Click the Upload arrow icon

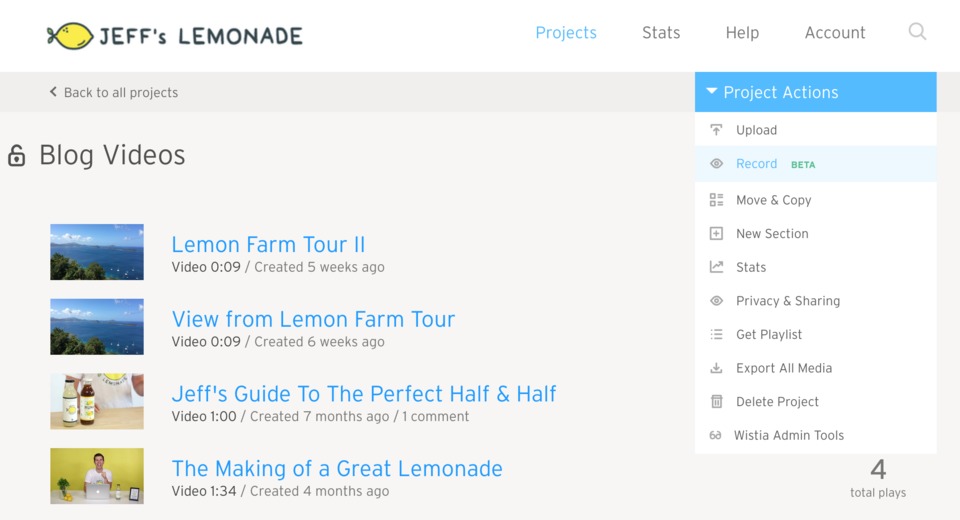tap(716, 130)
